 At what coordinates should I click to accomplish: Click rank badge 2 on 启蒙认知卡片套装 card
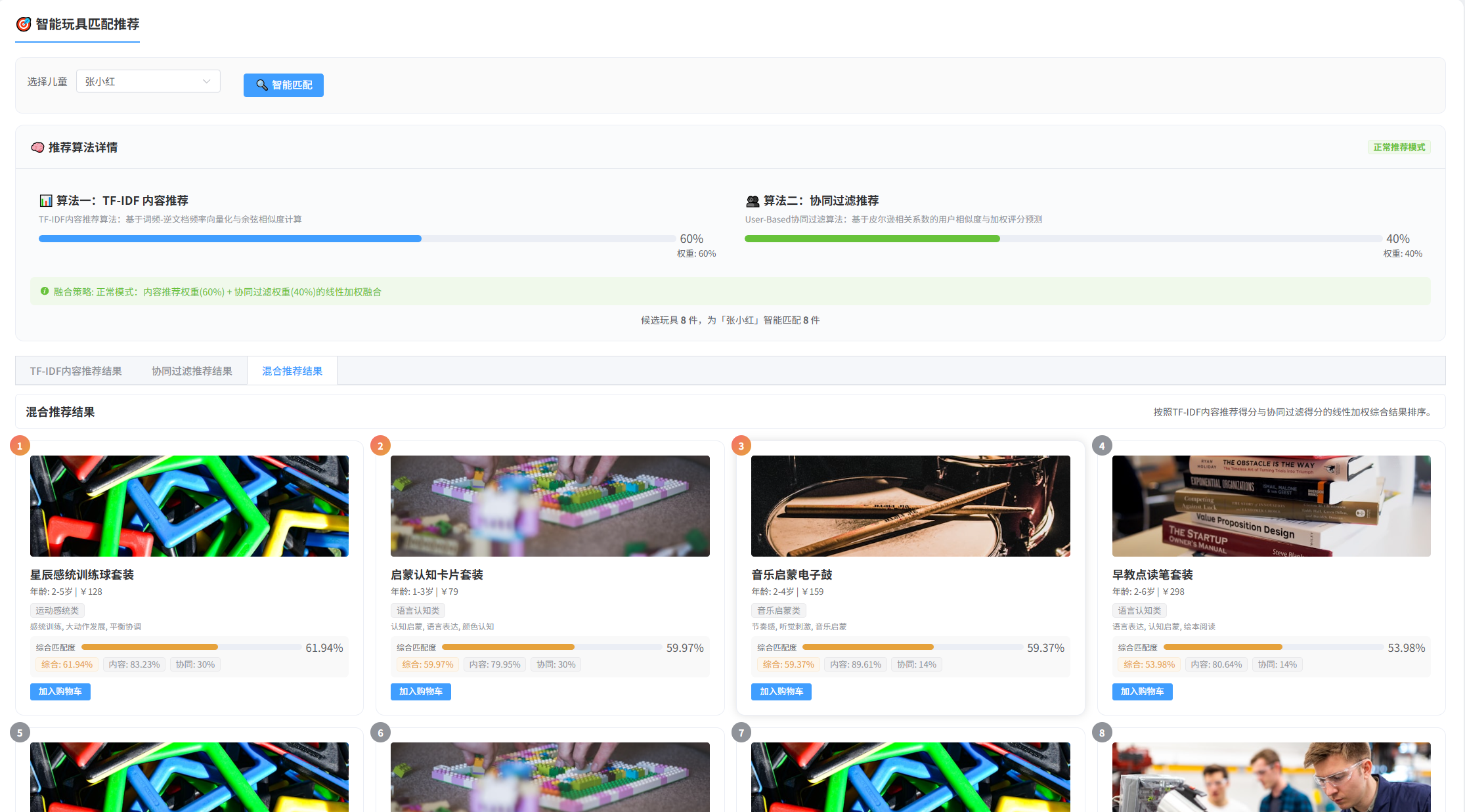pos(380,446)
